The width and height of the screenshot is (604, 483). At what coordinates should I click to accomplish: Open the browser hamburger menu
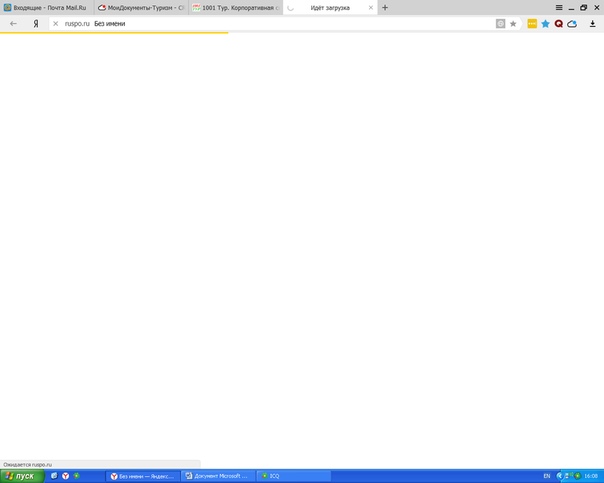[x=559, y=7]
